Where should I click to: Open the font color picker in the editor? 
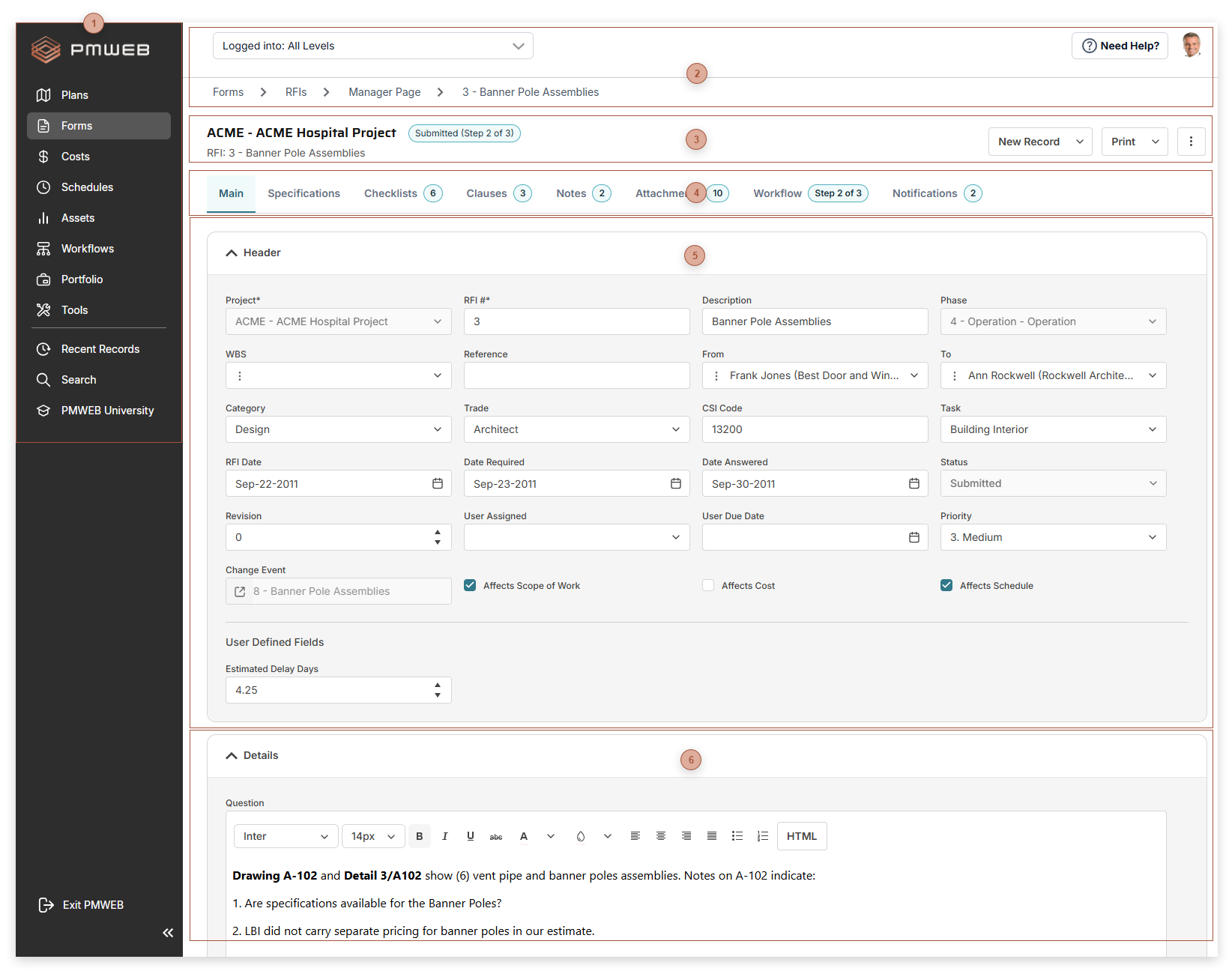click(x=524, y=835)
